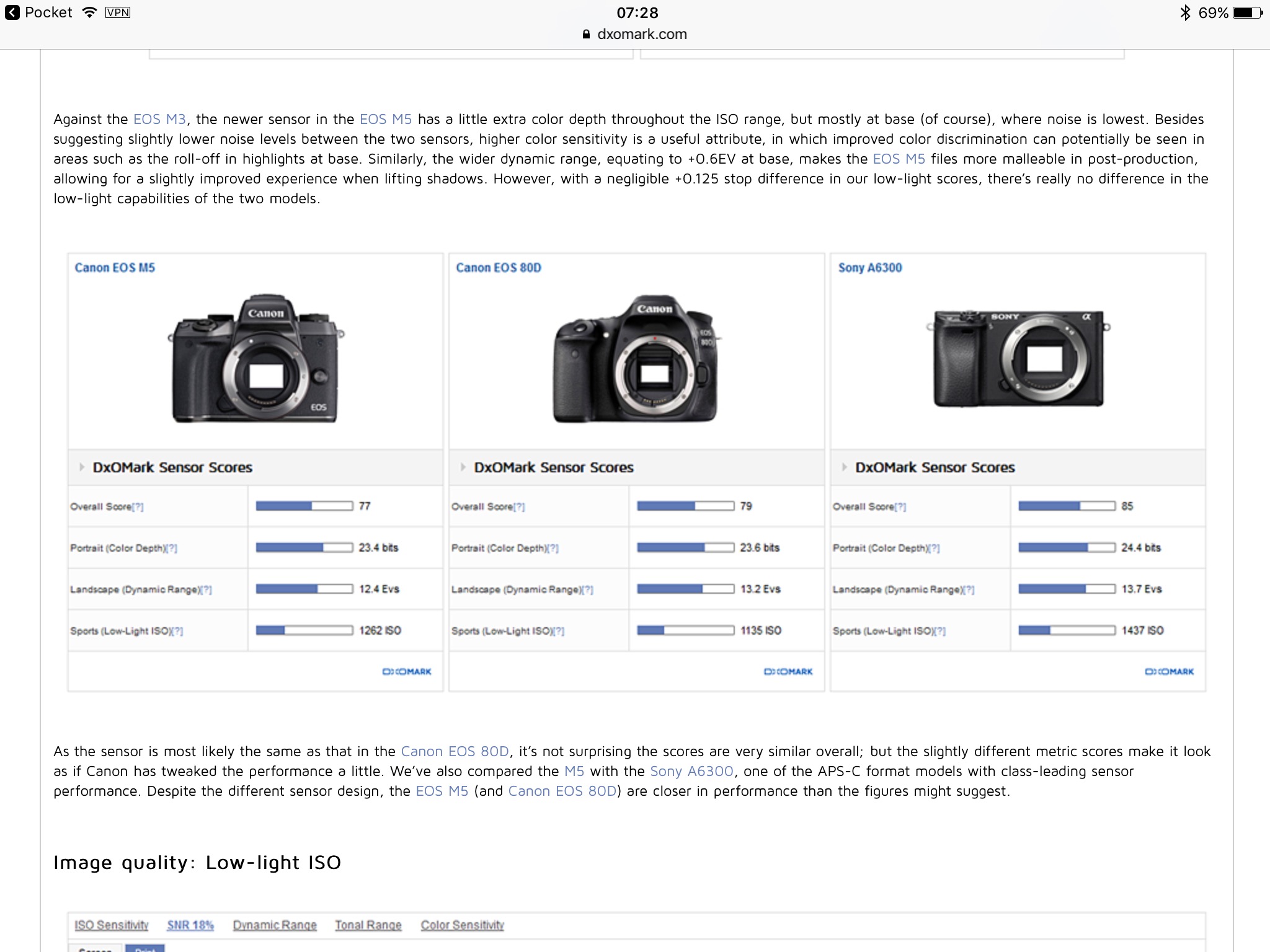Viewport: 1270px width, 952px height.
Task: Tap the 'Image quality: Low-light ISO' heading
Action: (197, 862)
